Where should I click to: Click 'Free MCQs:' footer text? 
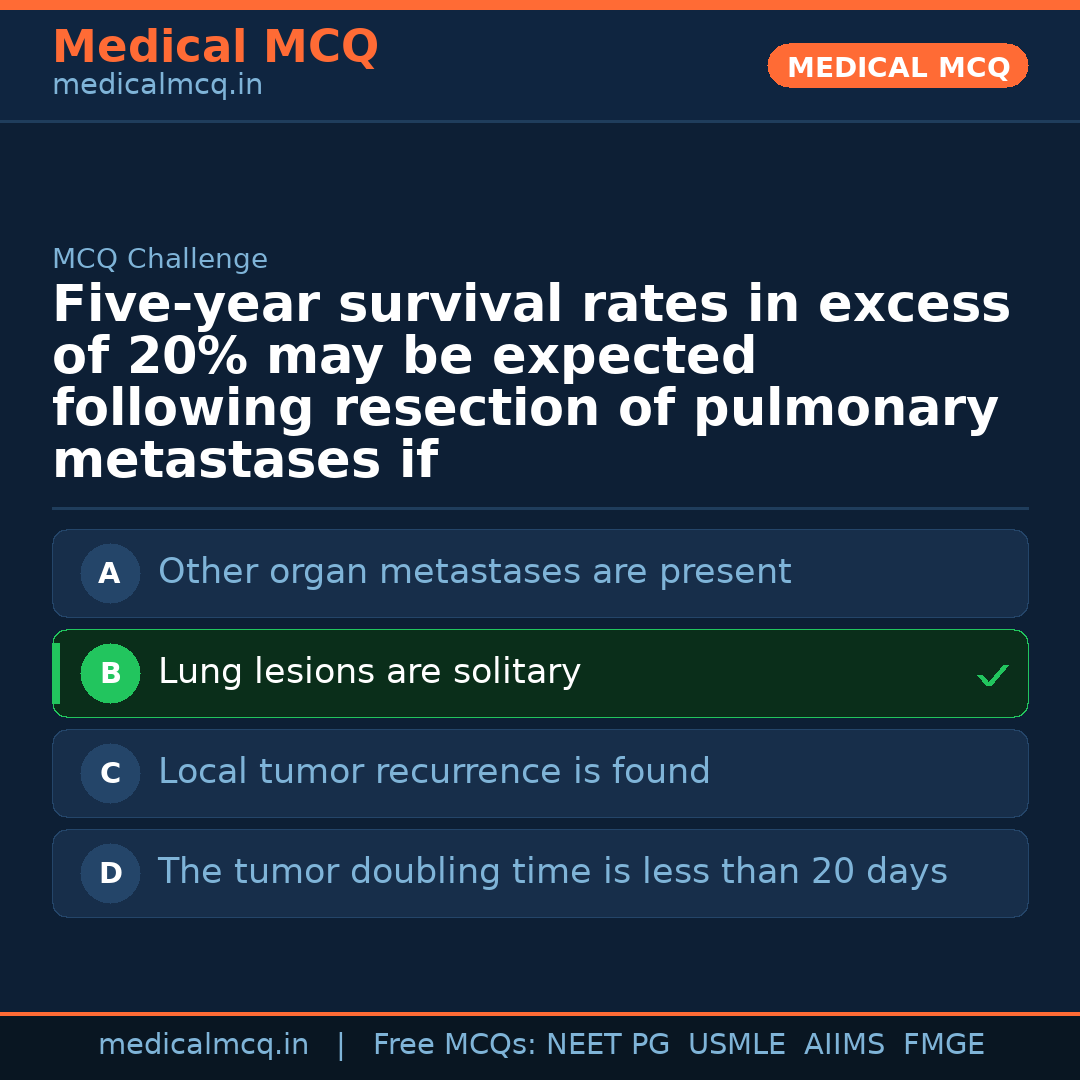click(x=455, y=1045)
